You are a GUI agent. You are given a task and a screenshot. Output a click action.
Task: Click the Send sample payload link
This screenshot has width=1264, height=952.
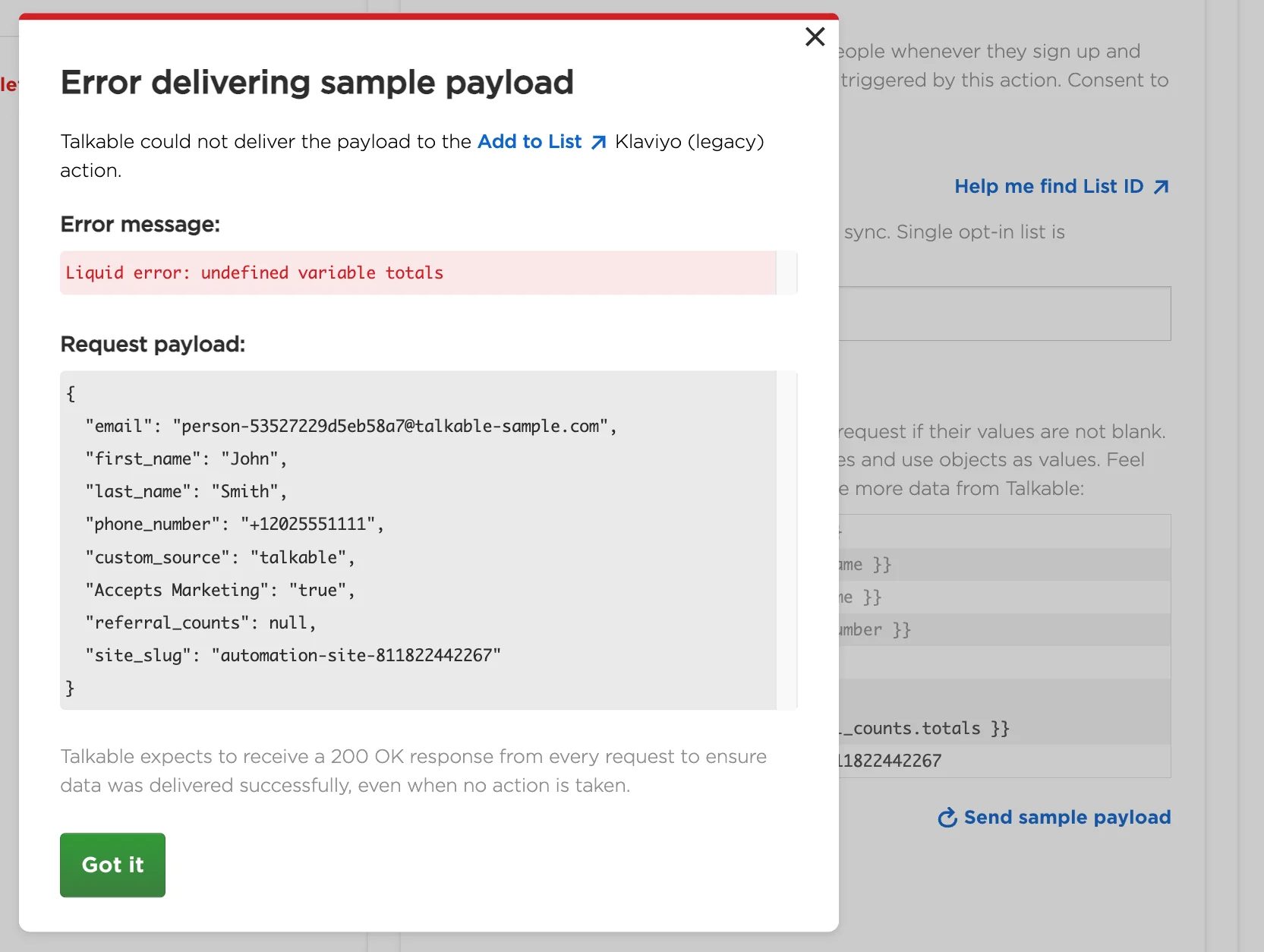click(1067, 818)
